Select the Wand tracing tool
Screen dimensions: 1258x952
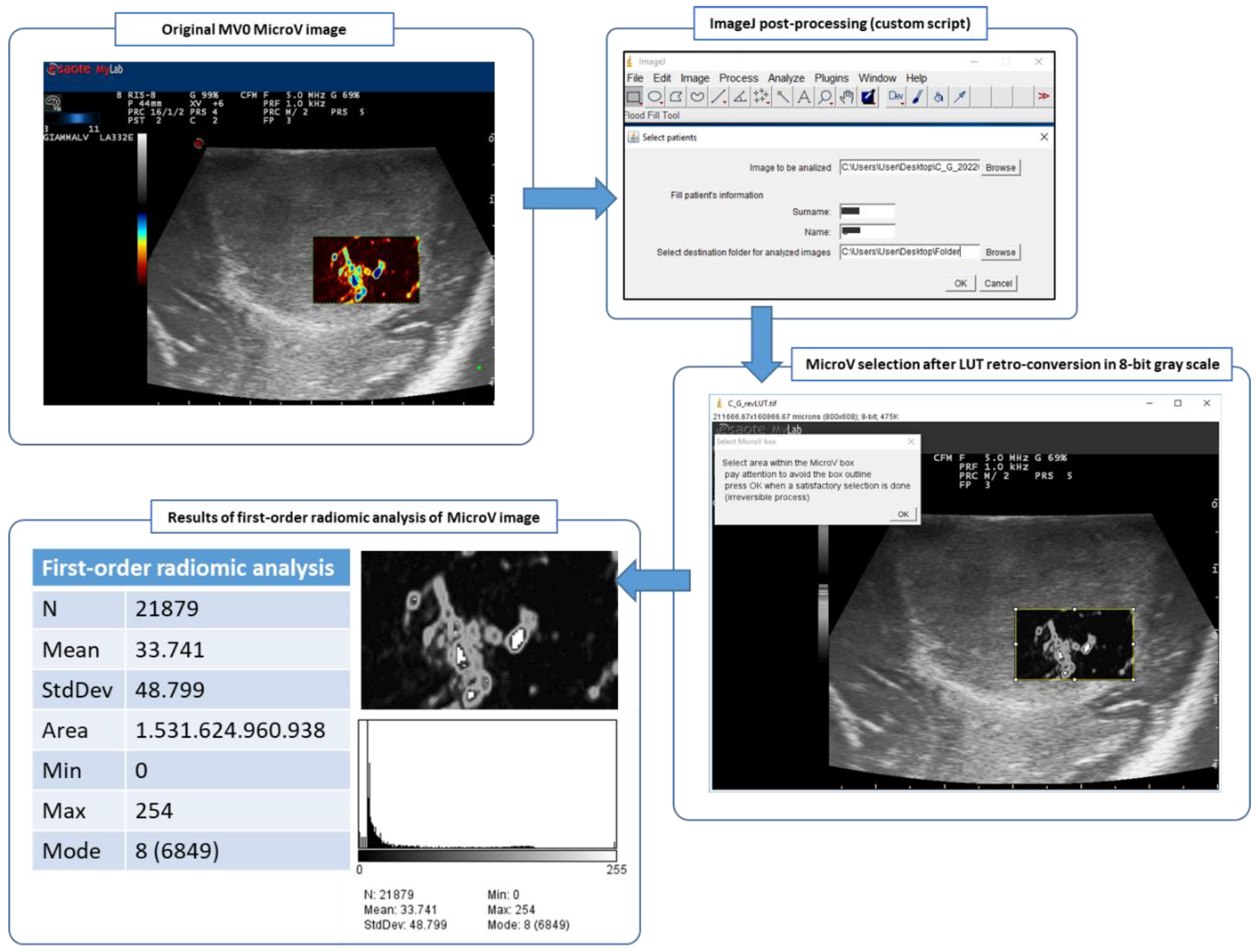(x=782, y=97)
